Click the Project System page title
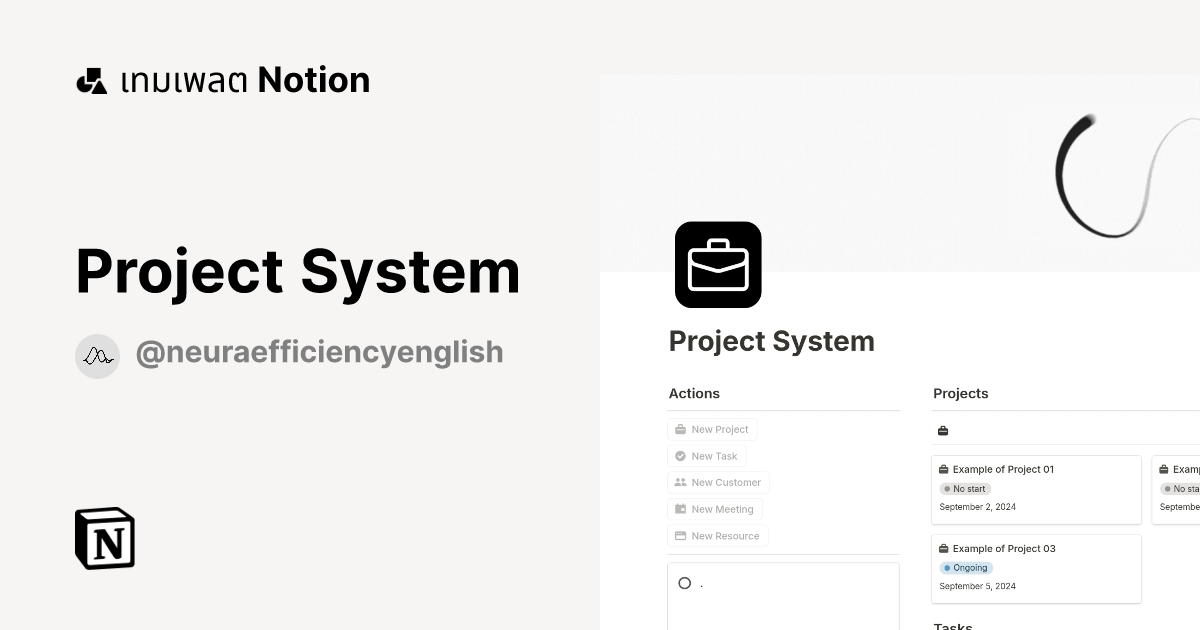The height and width of the screenshot is (630, 1200). pos(771,342)
